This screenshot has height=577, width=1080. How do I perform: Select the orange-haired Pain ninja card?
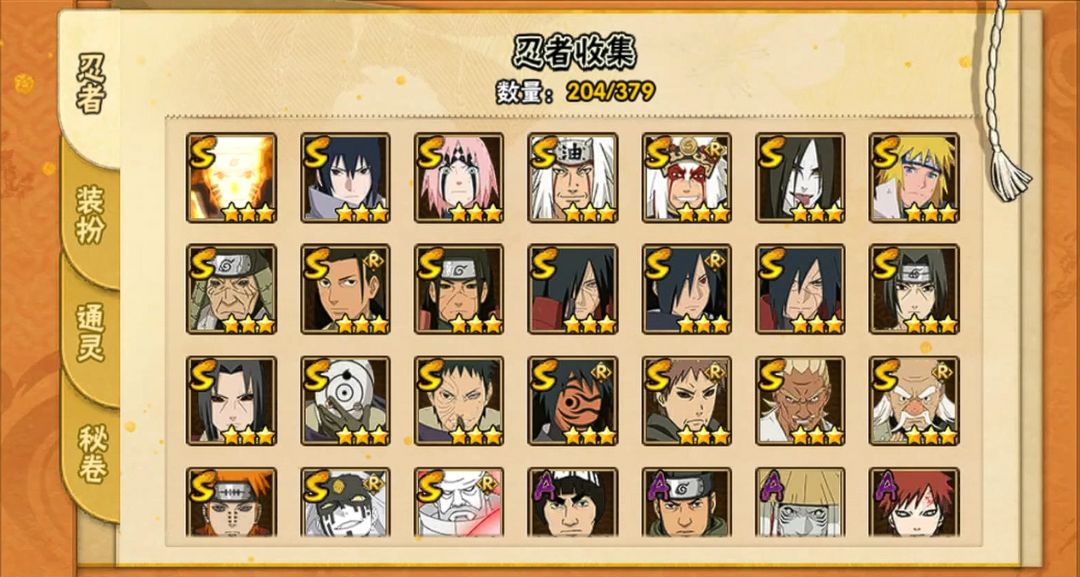(231, 503)
